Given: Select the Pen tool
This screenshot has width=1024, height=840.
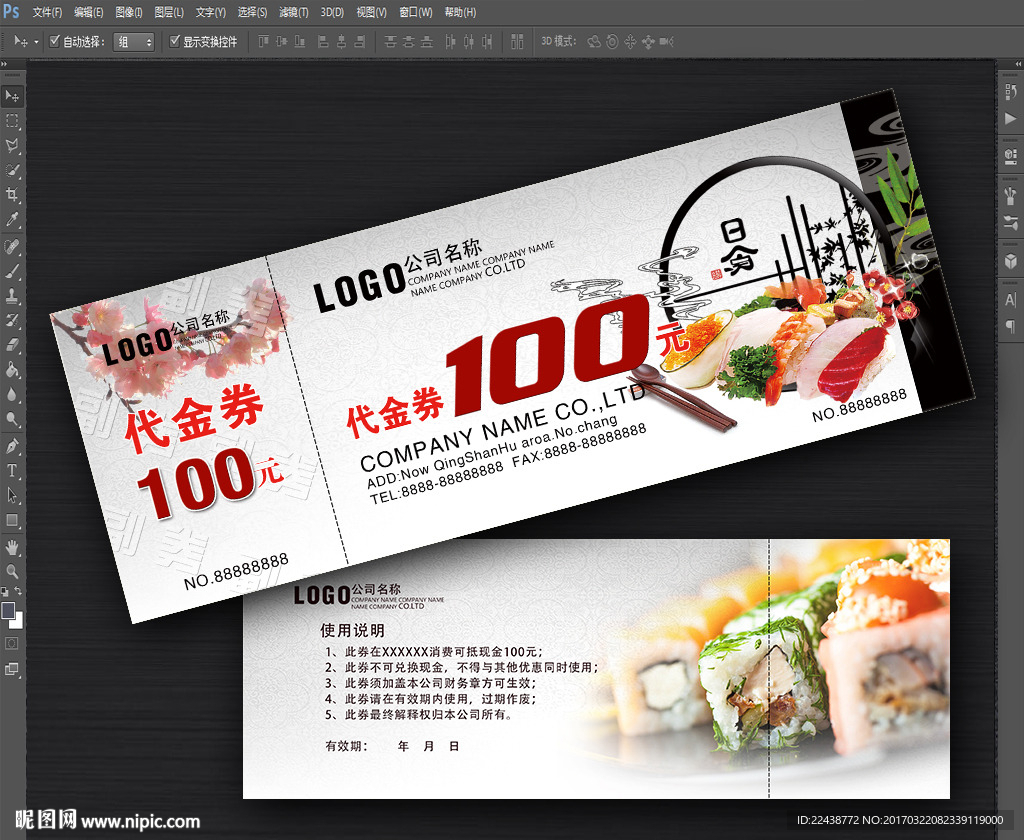Looking at the screenshot, I should (x=12, y=446).
